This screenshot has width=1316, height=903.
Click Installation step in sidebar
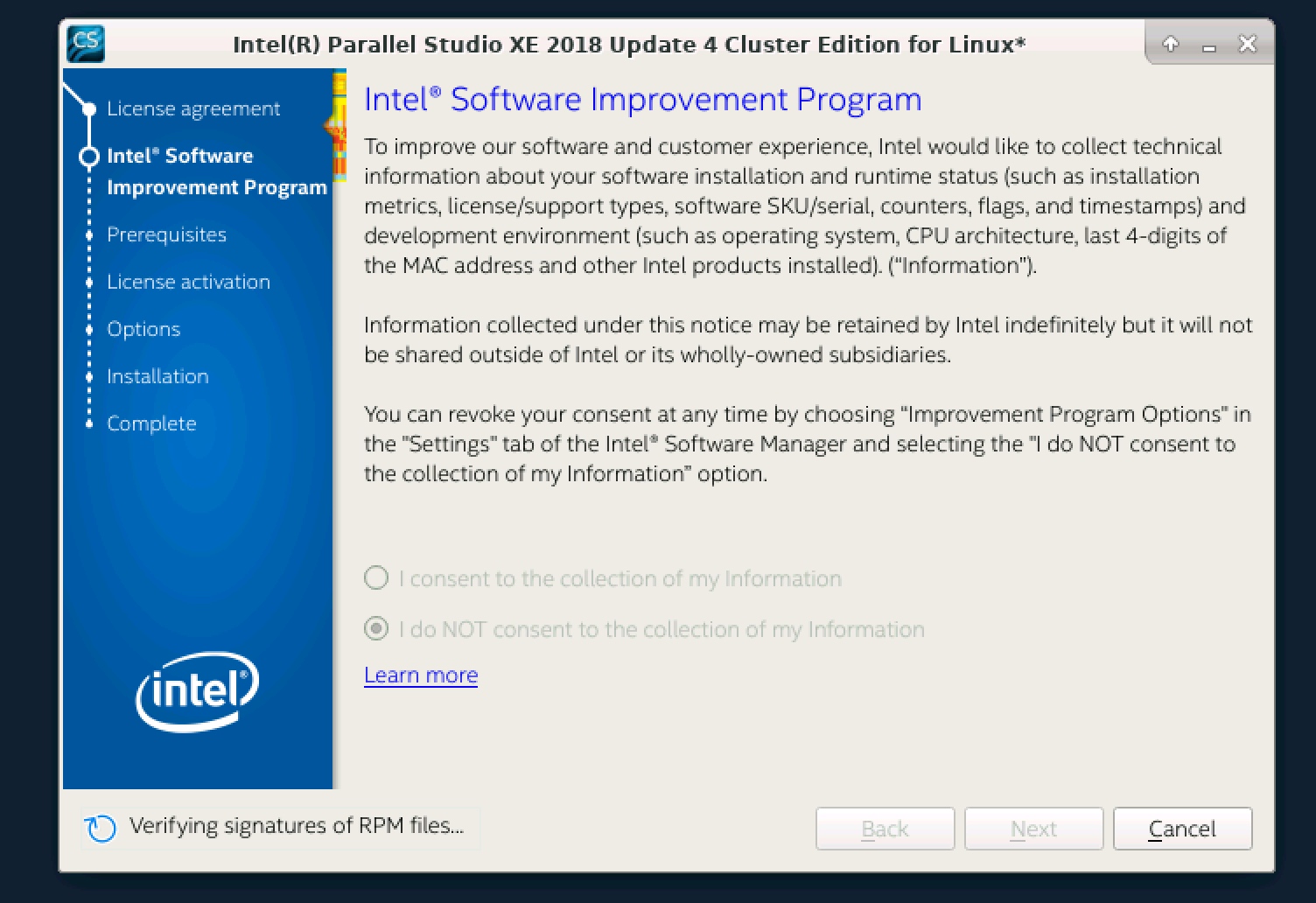click(157, 376)
